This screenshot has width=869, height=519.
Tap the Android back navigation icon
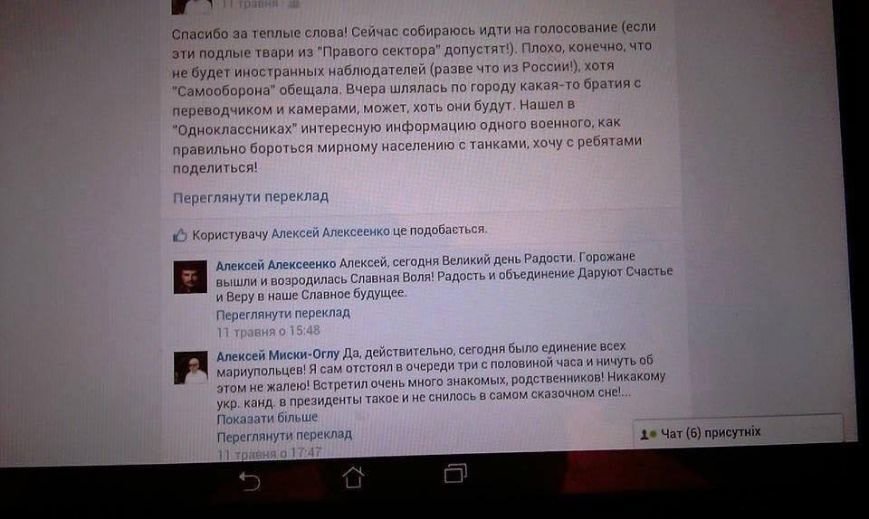click(249, 481)
